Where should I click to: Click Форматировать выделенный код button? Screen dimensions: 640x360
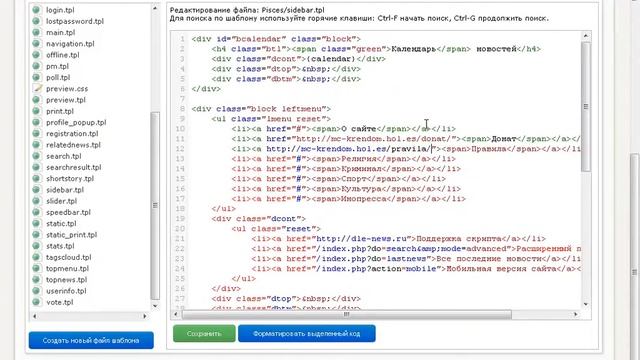[307, 333]
